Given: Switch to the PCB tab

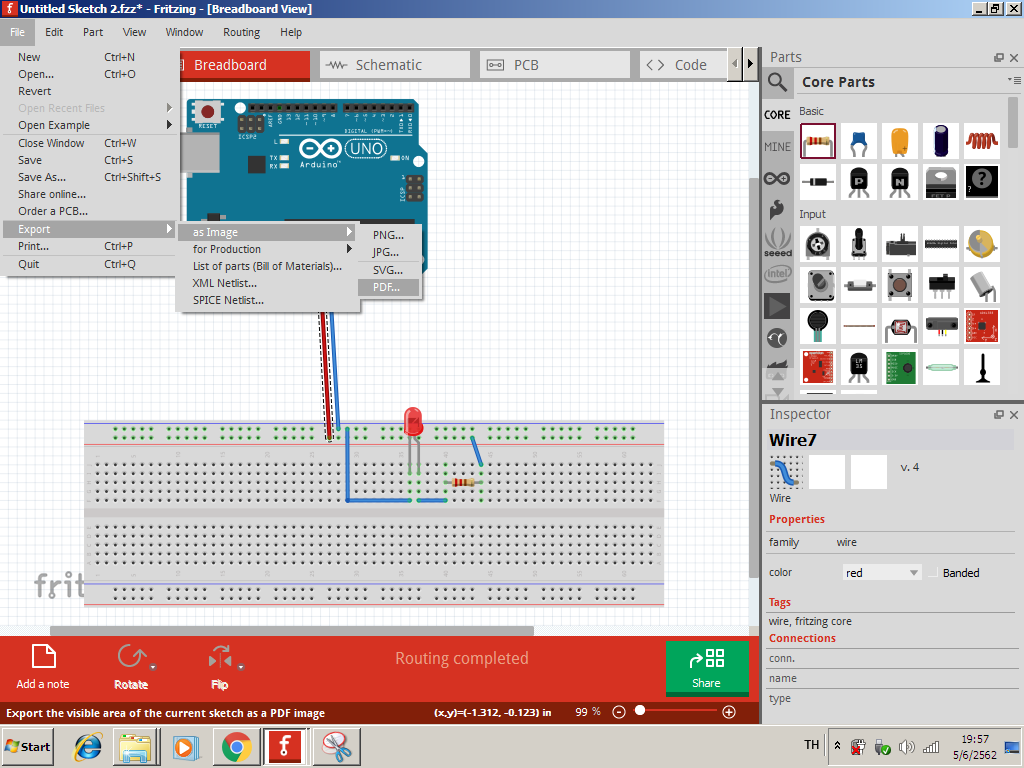Looking at the screenshot, I should [x=554, y=65].
